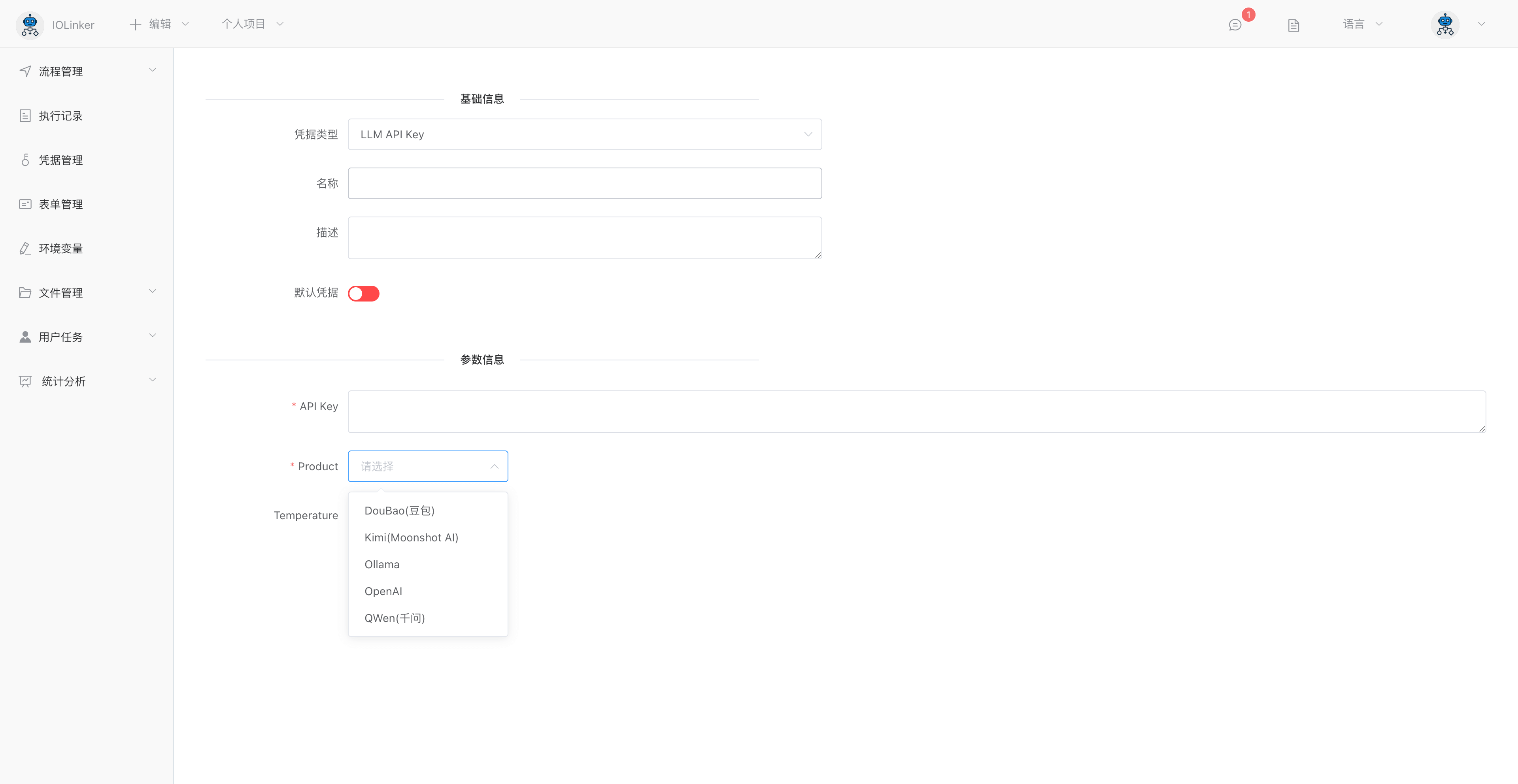Click the document icon in top bar
Image resolution: width=1518 pixels, height=784 pixels.
(x=1293, y=25)
